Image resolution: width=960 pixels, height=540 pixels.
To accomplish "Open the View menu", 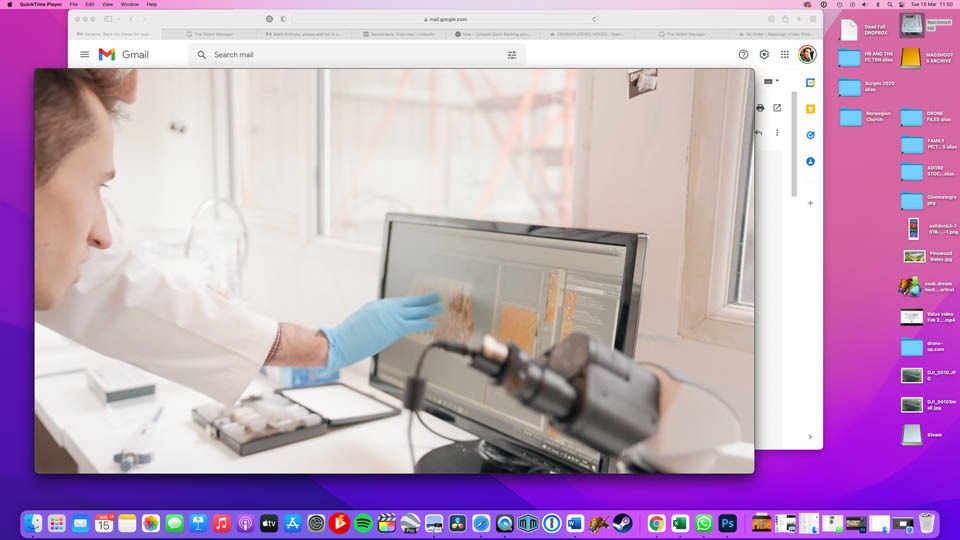I will pos(107,4).
